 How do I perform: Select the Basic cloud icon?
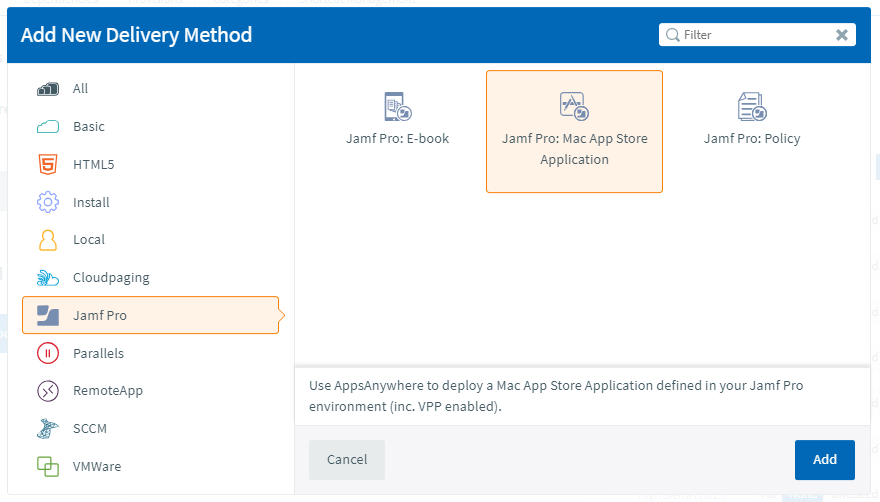point(48,127)
